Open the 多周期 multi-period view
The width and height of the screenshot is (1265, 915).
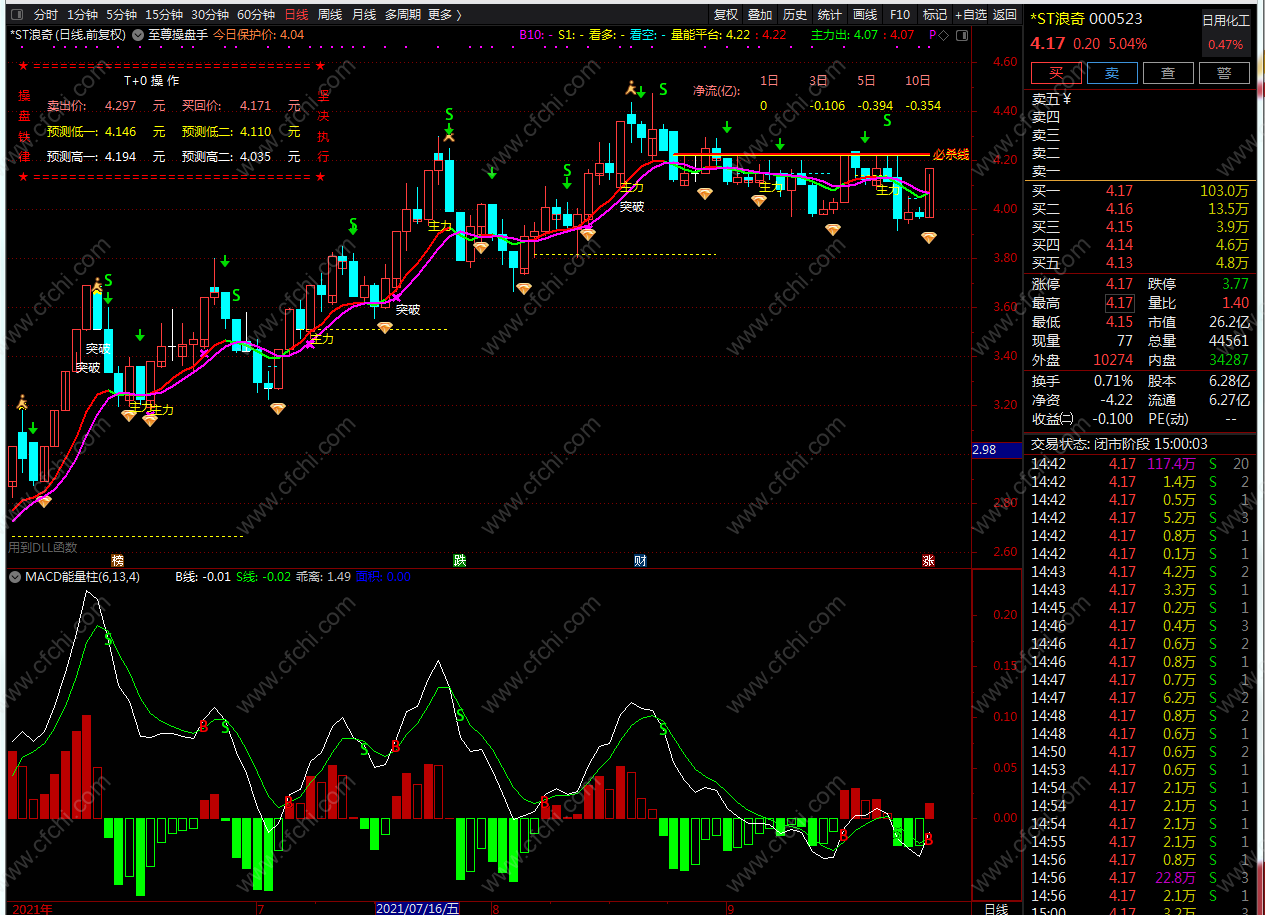(403, 15)
